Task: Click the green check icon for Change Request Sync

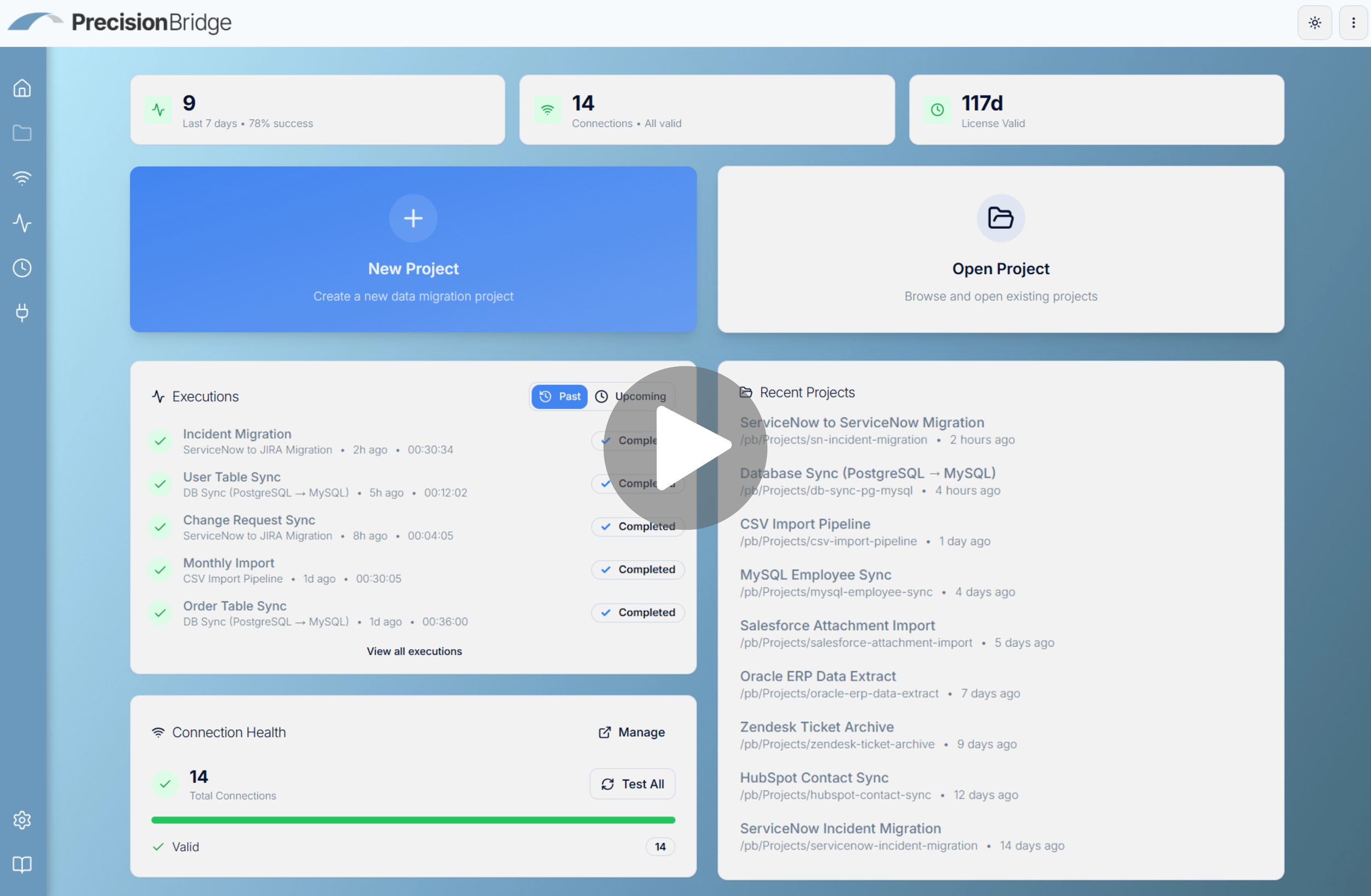Action: (x=160, y=528)
